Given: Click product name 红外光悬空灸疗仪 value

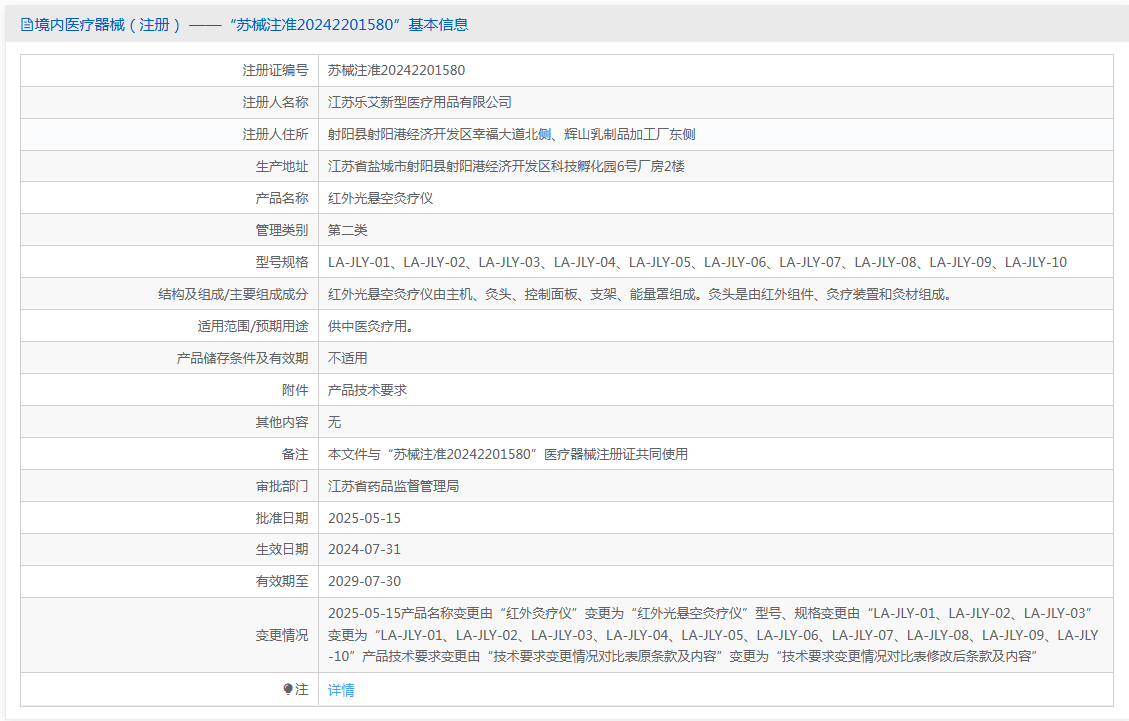Looking at the screenshot, I should click(381, 198).
